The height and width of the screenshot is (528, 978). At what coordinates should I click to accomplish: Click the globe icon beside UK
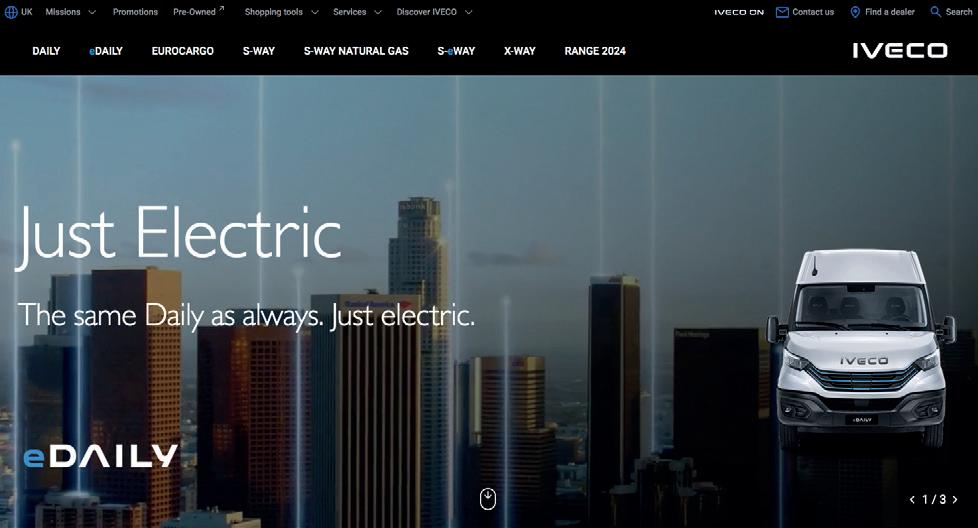click(11, 12)
